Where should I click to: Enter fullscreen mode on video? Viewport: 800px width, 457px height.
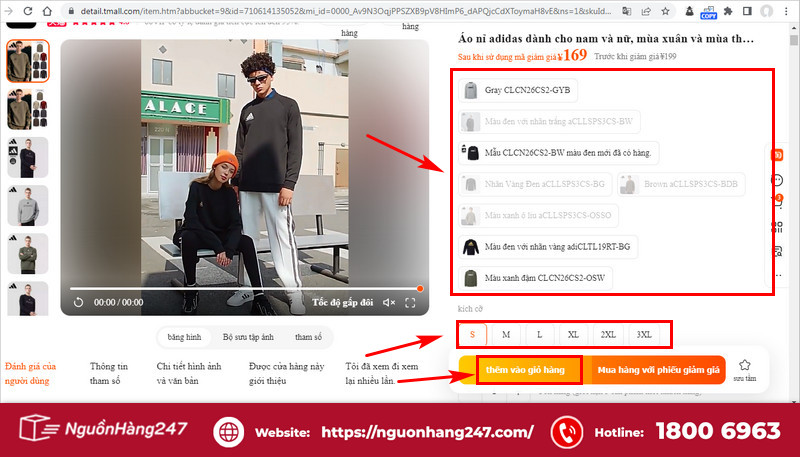point(411,302)
